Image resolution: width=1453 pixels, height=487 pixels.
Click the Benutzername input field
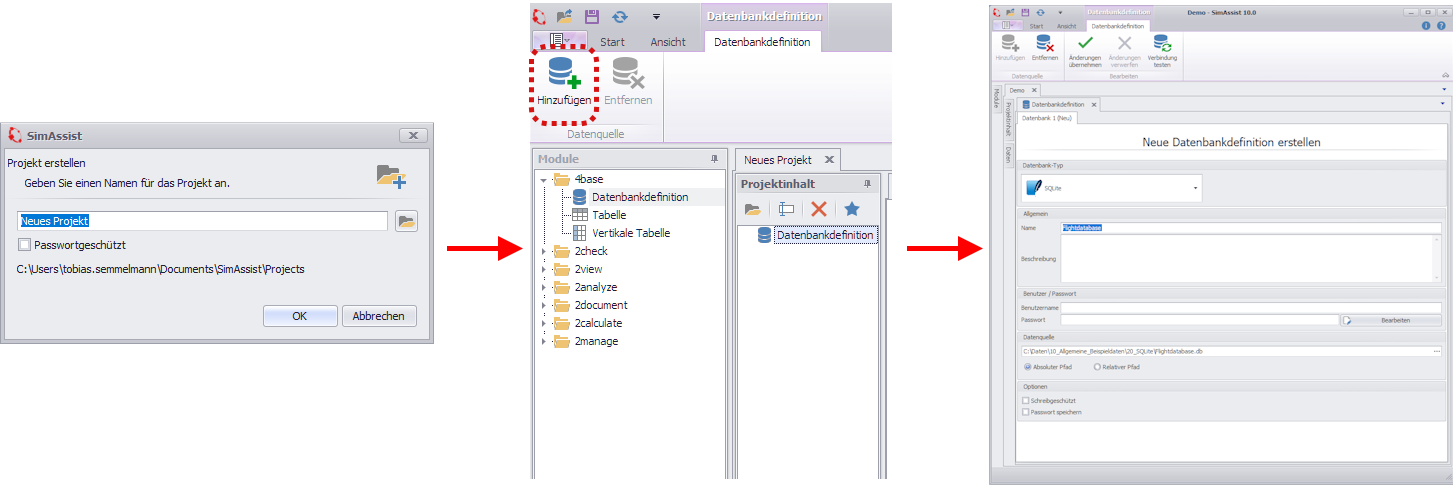pyautogui.click(x=1251, y=308)
